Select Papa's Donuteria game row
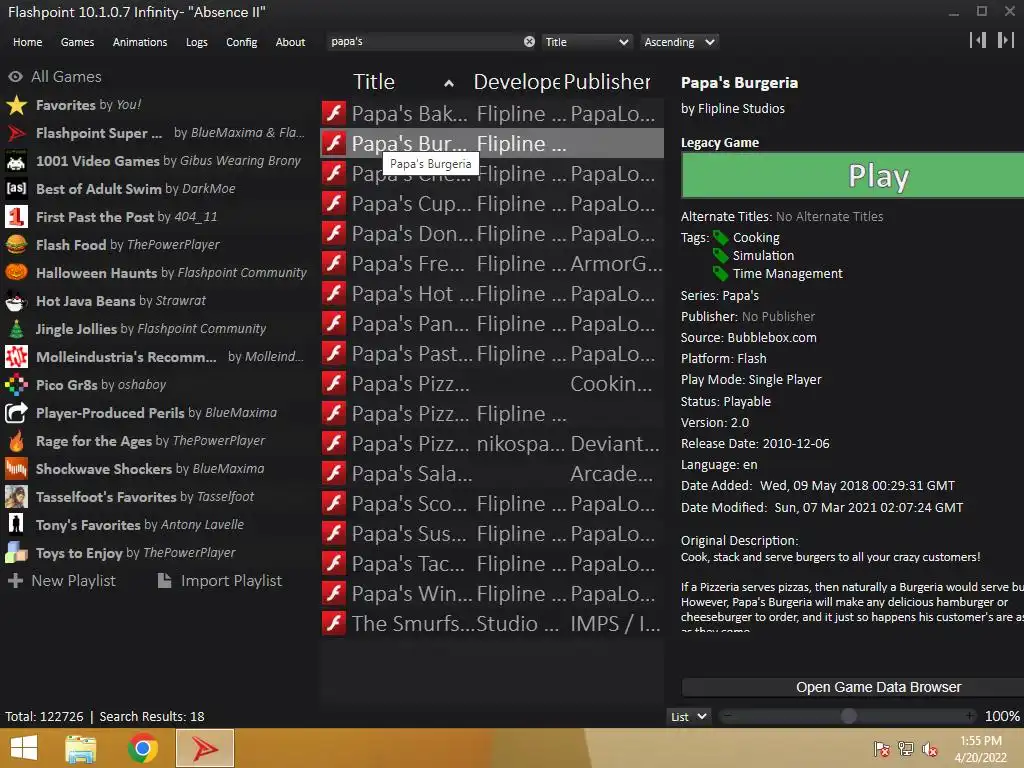 tap(492, 233)
